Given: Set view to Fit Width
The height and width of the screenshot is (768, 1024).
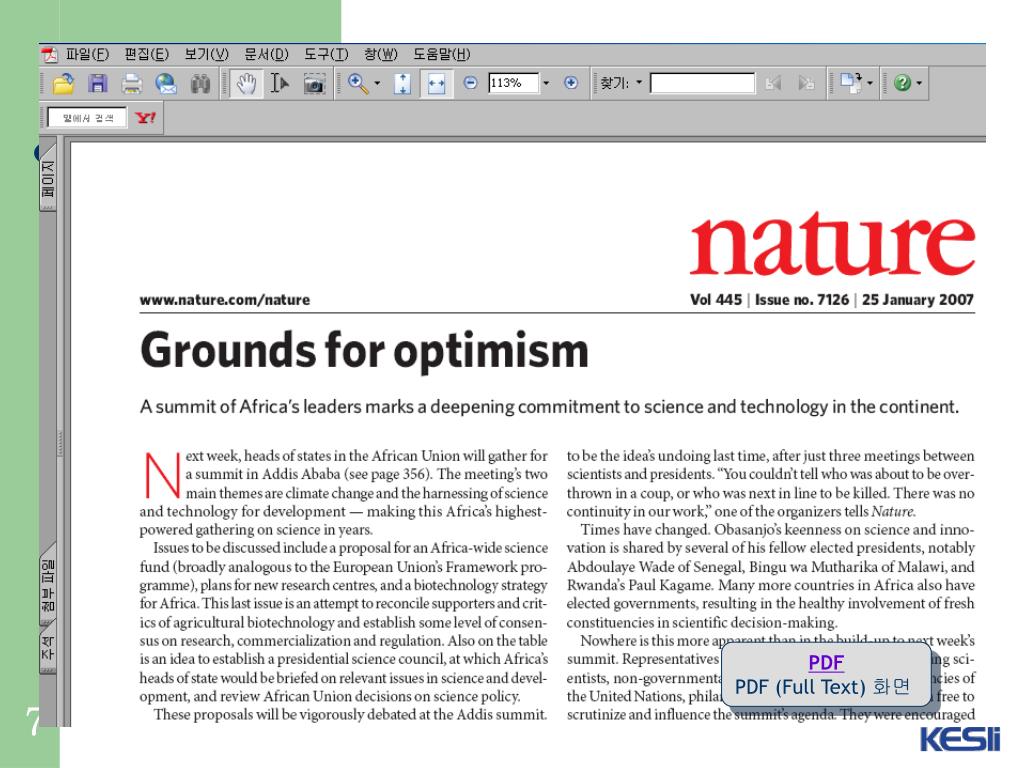Looking at the screenshot, I should [436, 84].
